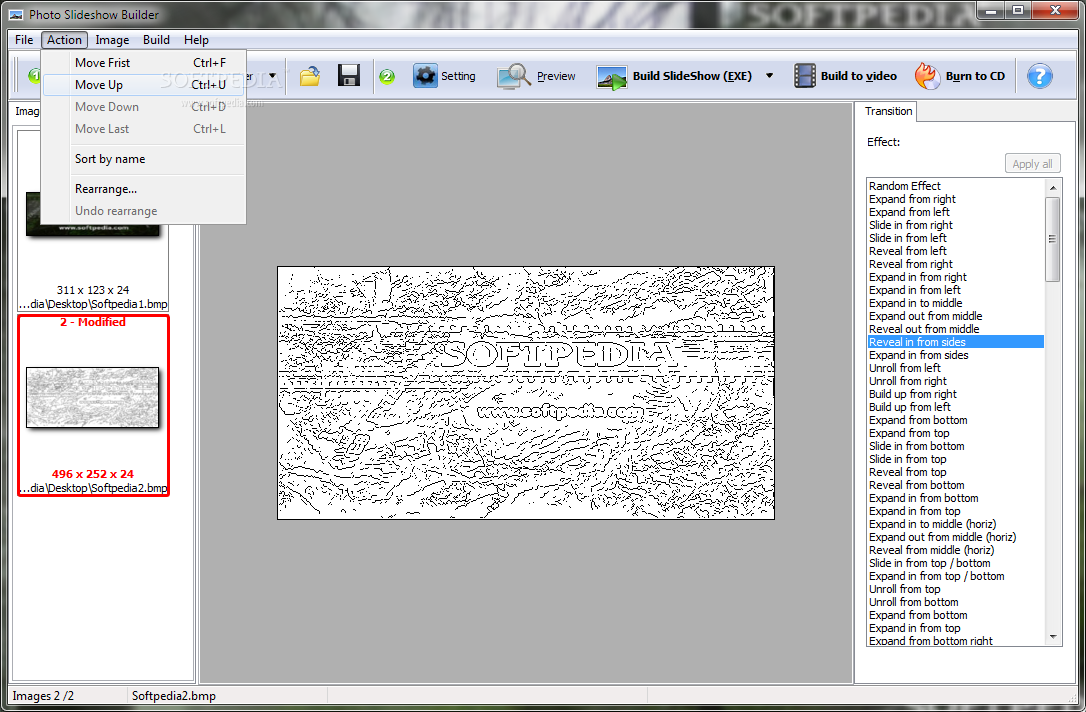
Task: Open help with blue question mark icon
Action: click(x=1039, y=76)
